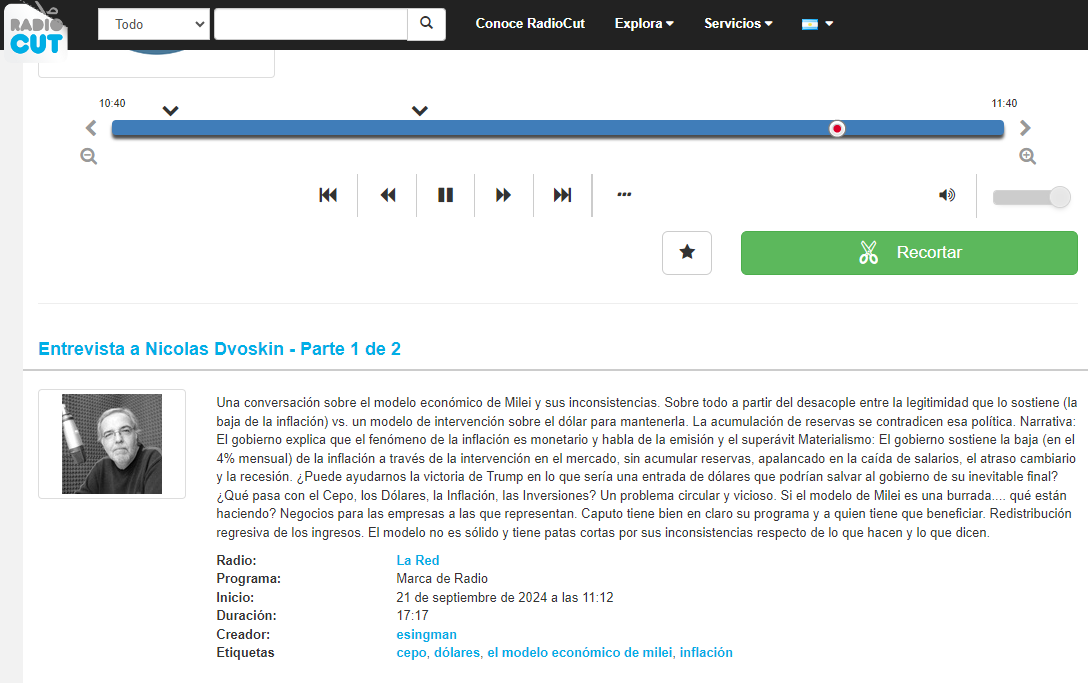This screenshot has width=1088, height=683.
Task: Open the three-dots more options
Action: (x=625, y=195)
